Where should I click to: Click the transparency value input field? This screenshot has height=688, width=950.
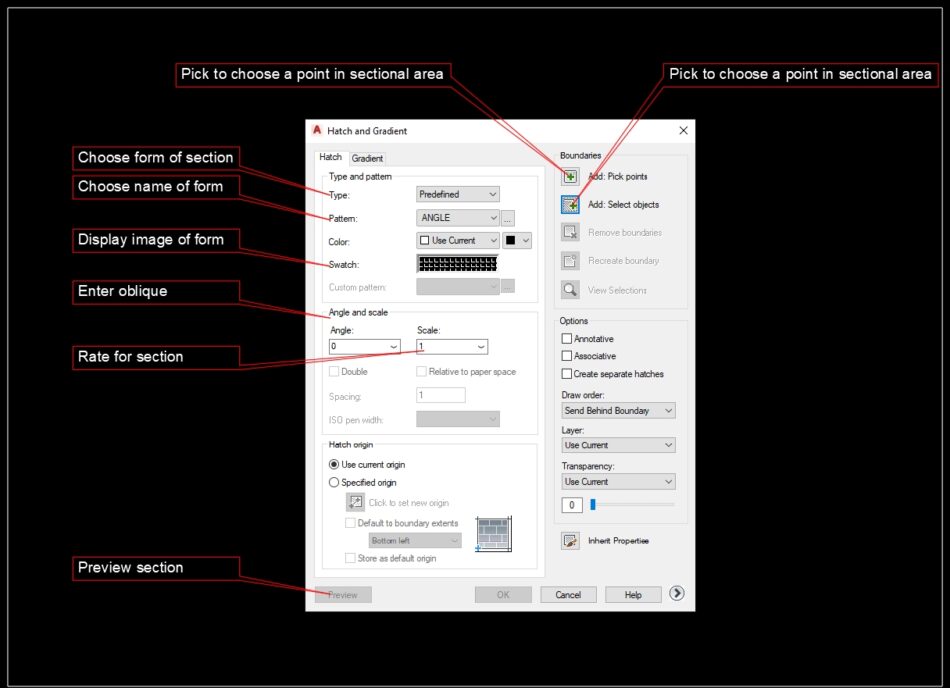pyautogui.click(x=571, y=505)
